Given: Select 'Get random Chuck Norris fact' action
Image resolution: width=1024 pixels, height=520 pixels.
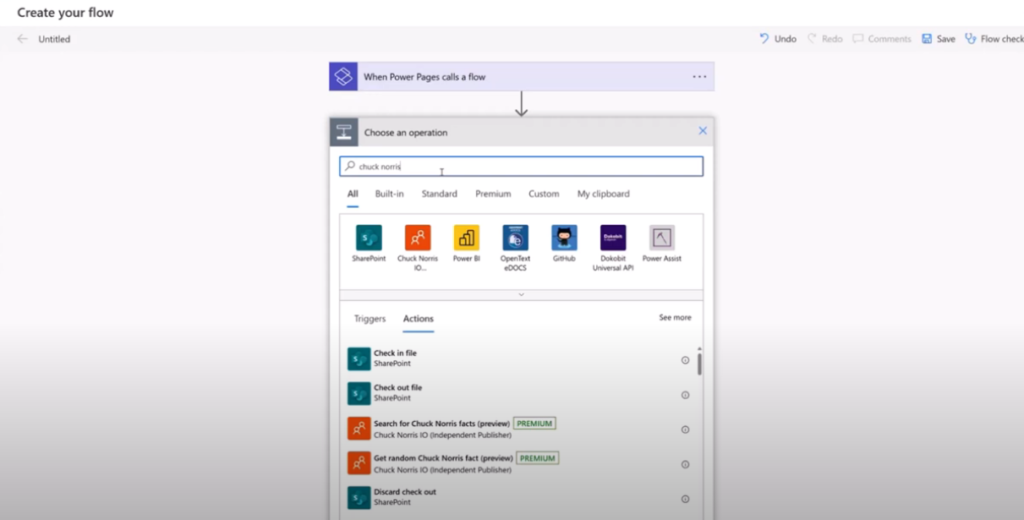Looking at the screenshot, I should click(519, 463).
